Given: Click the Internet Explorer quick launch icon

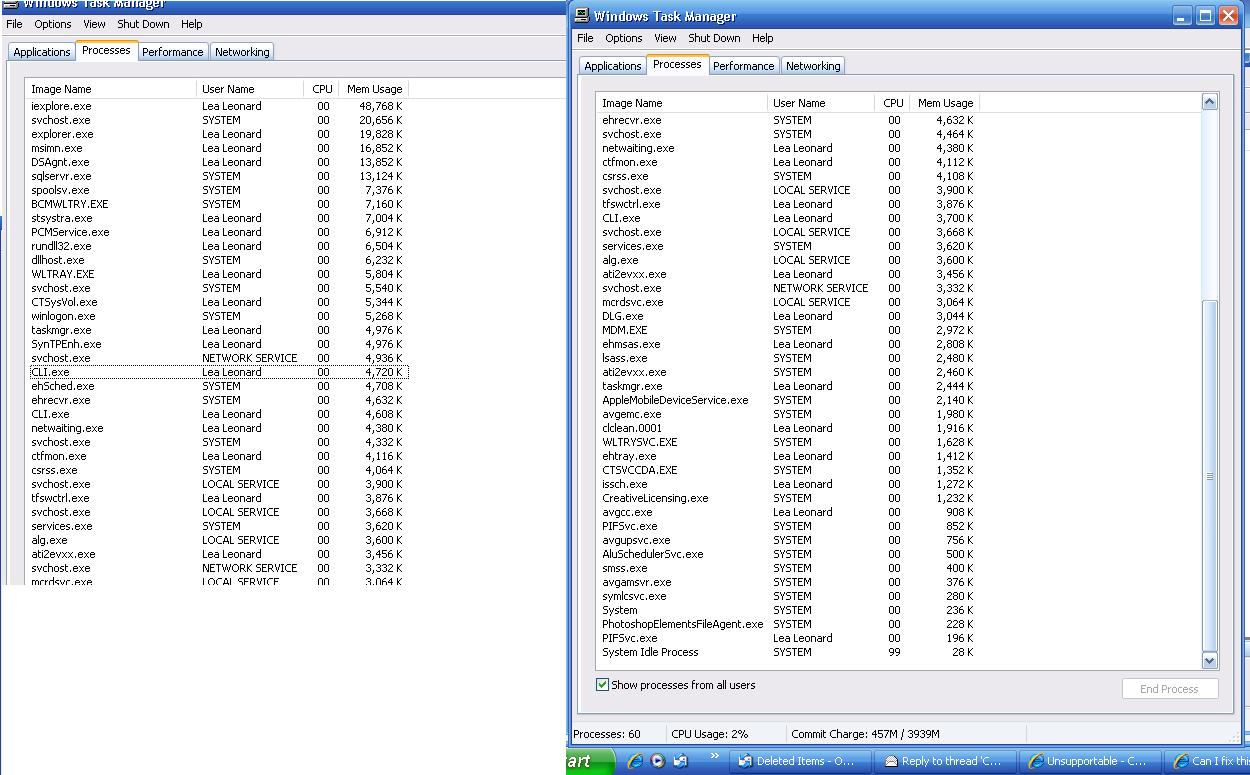Looking at the screenshot, I should pyautogui.click(x=635, y=761).
